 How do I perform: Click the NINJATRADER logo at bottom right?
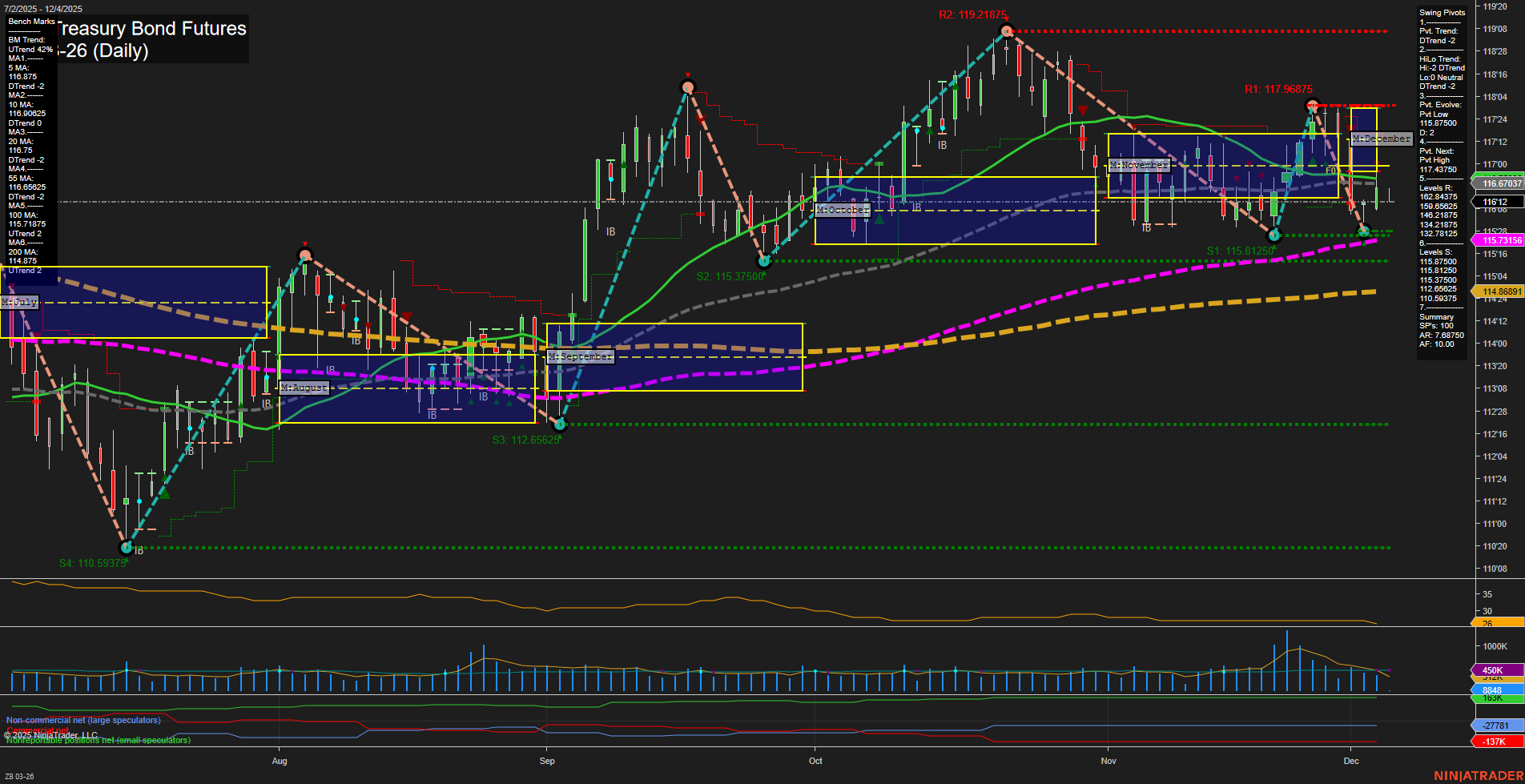point(1476,775)
